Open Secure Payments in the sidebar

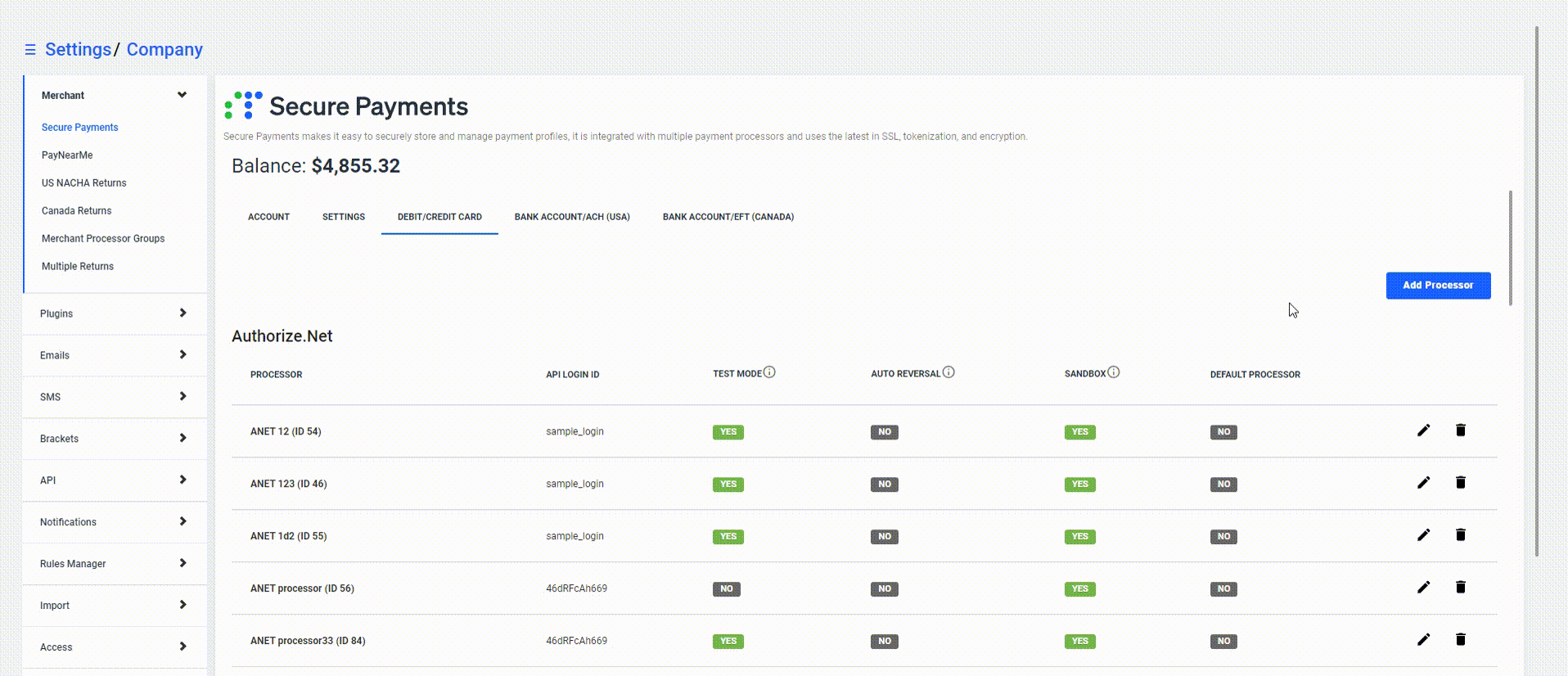80,128
